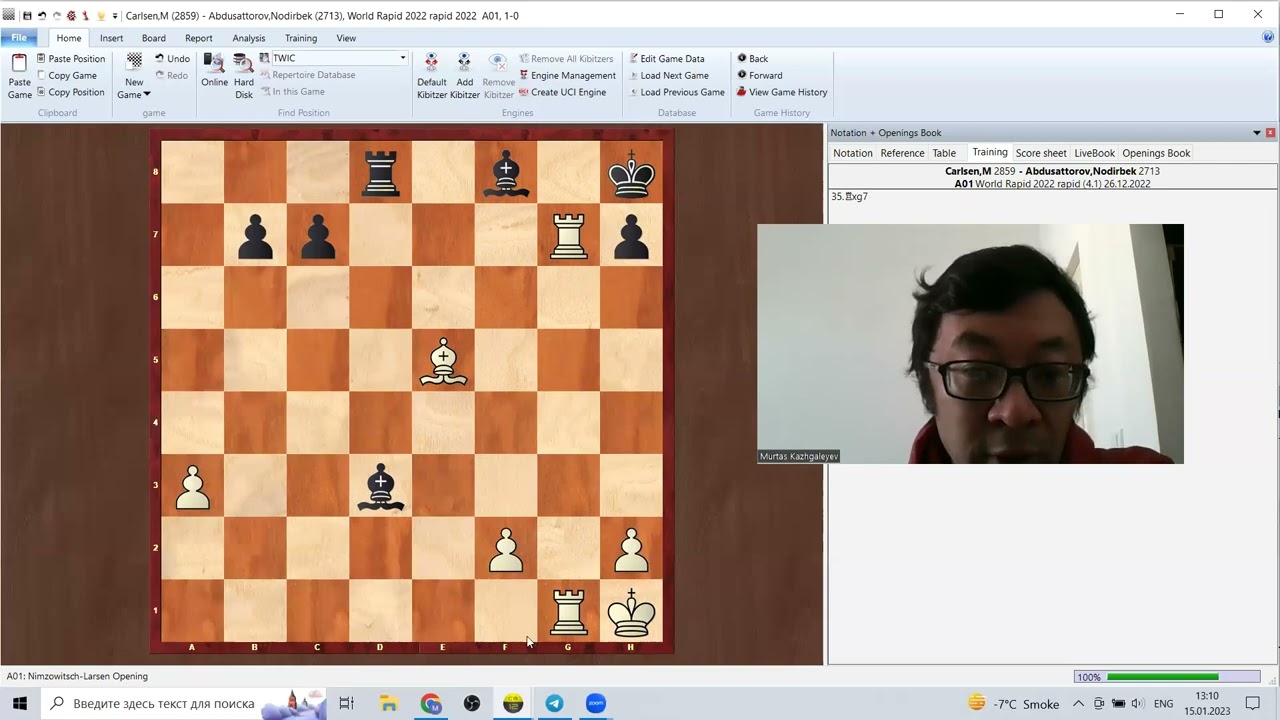This screenshot has height=720, width=1280.
Task: Click the black king on h8
Action: [x=631, y=173]
